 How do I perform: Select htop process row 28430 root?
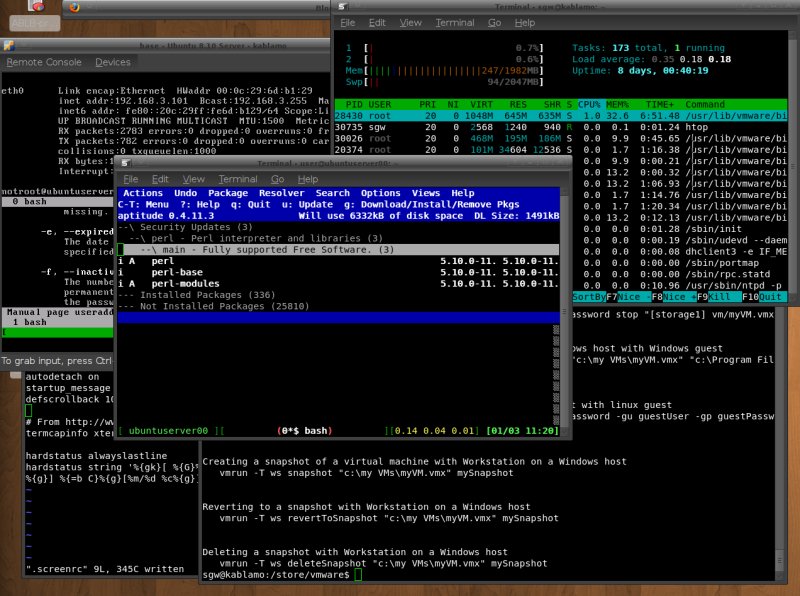point(561,116)
